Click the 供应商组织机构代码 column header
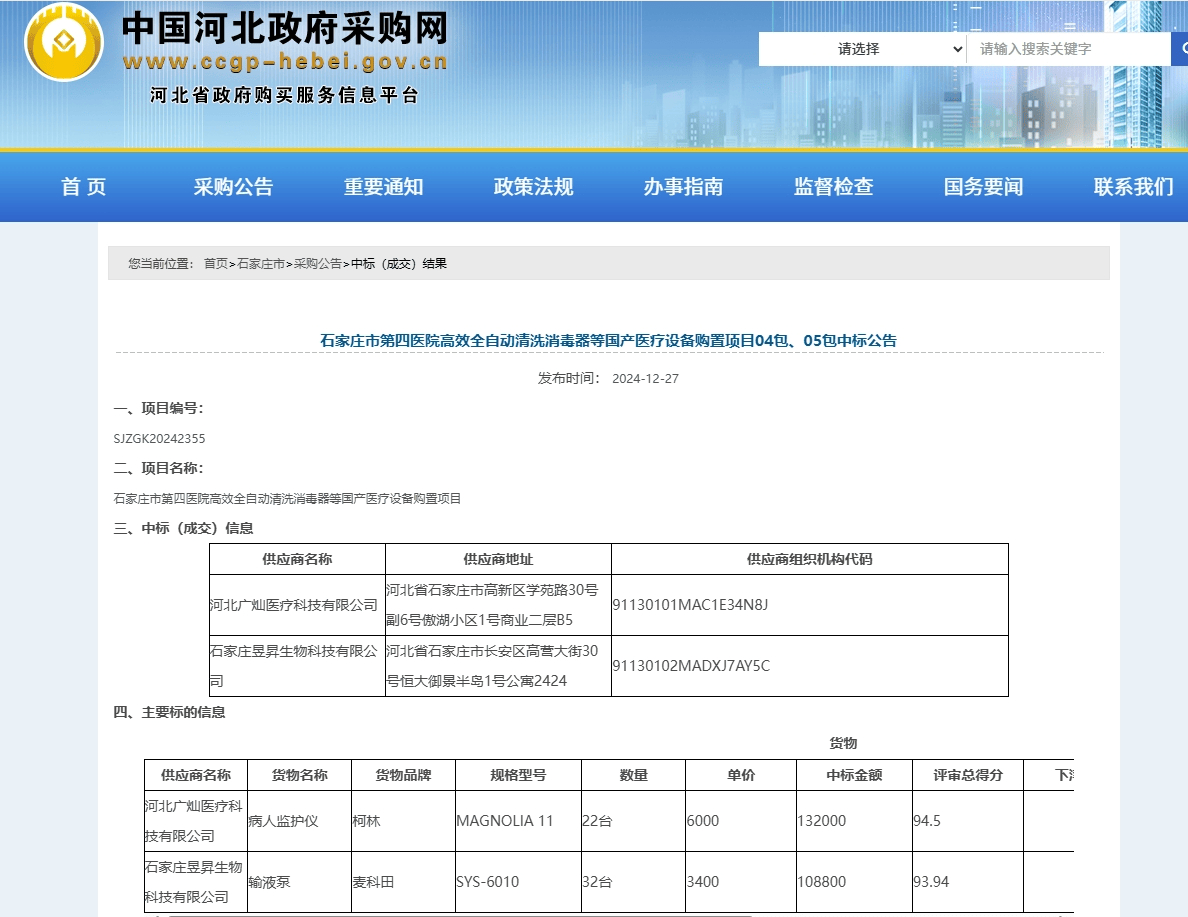Screen dimensions: 1188x917 809,559
